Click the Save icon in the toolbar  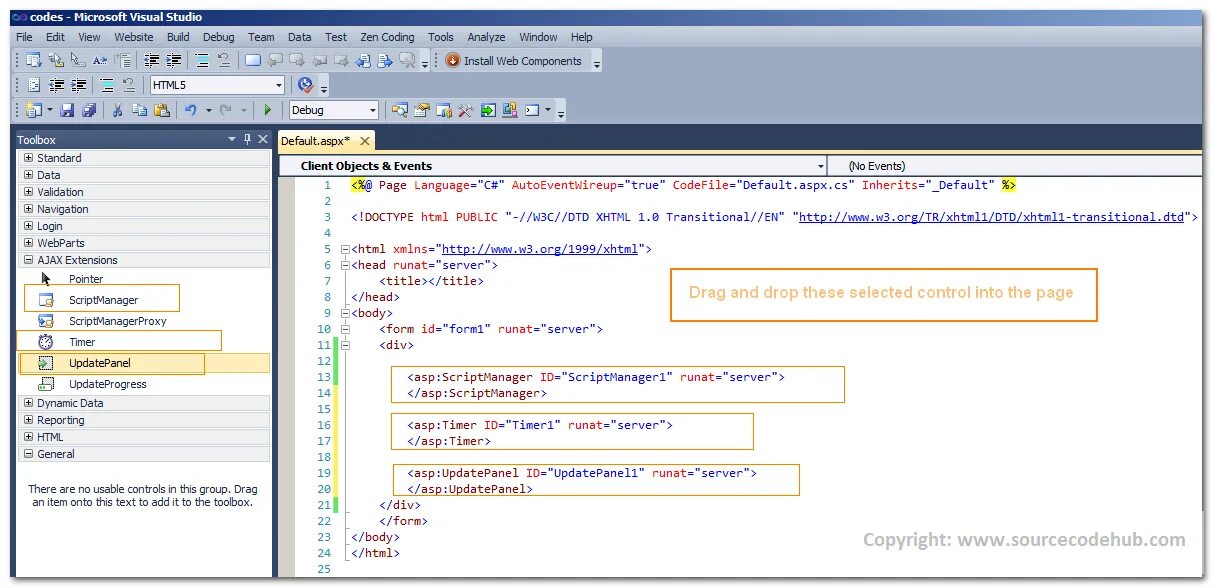67,110
